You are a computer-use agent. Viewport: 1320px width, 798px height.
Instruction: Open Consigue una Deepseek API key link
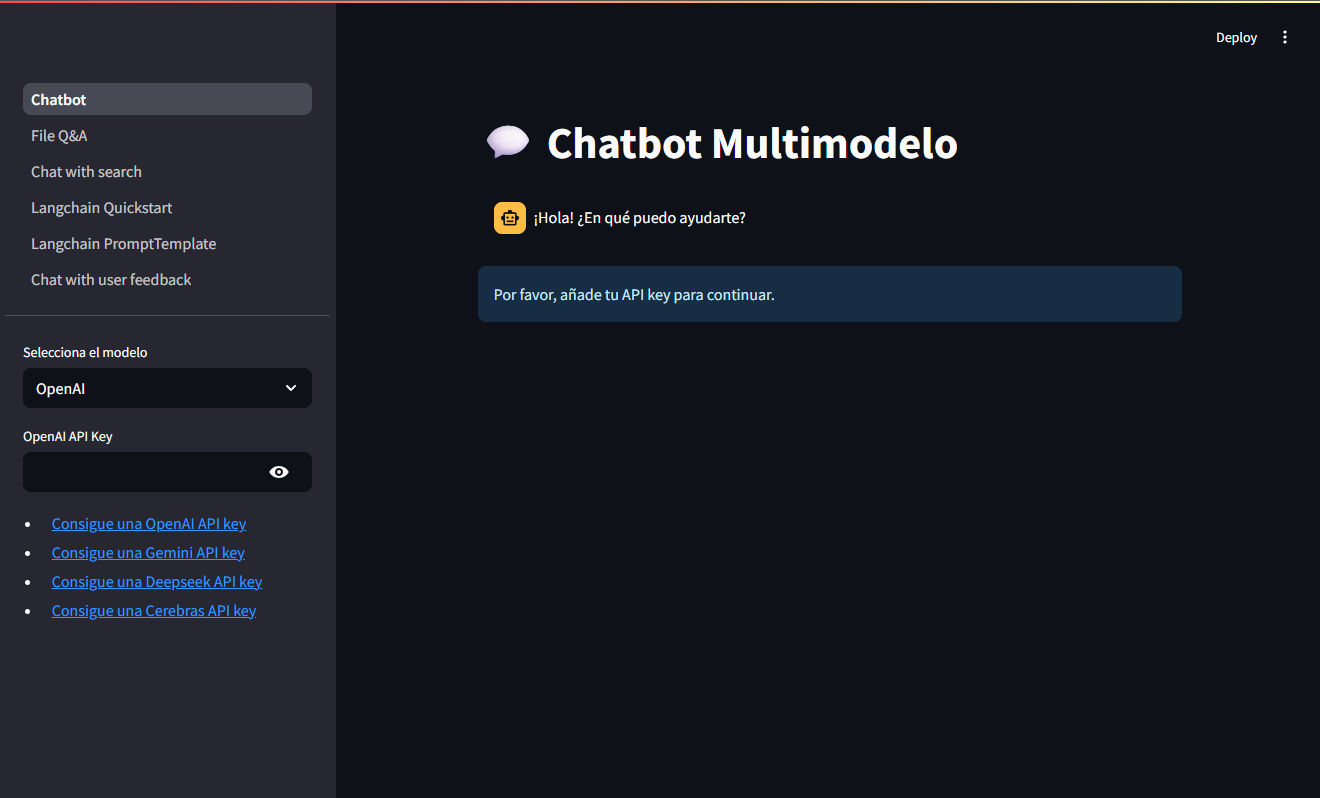[x=157, y=582]
